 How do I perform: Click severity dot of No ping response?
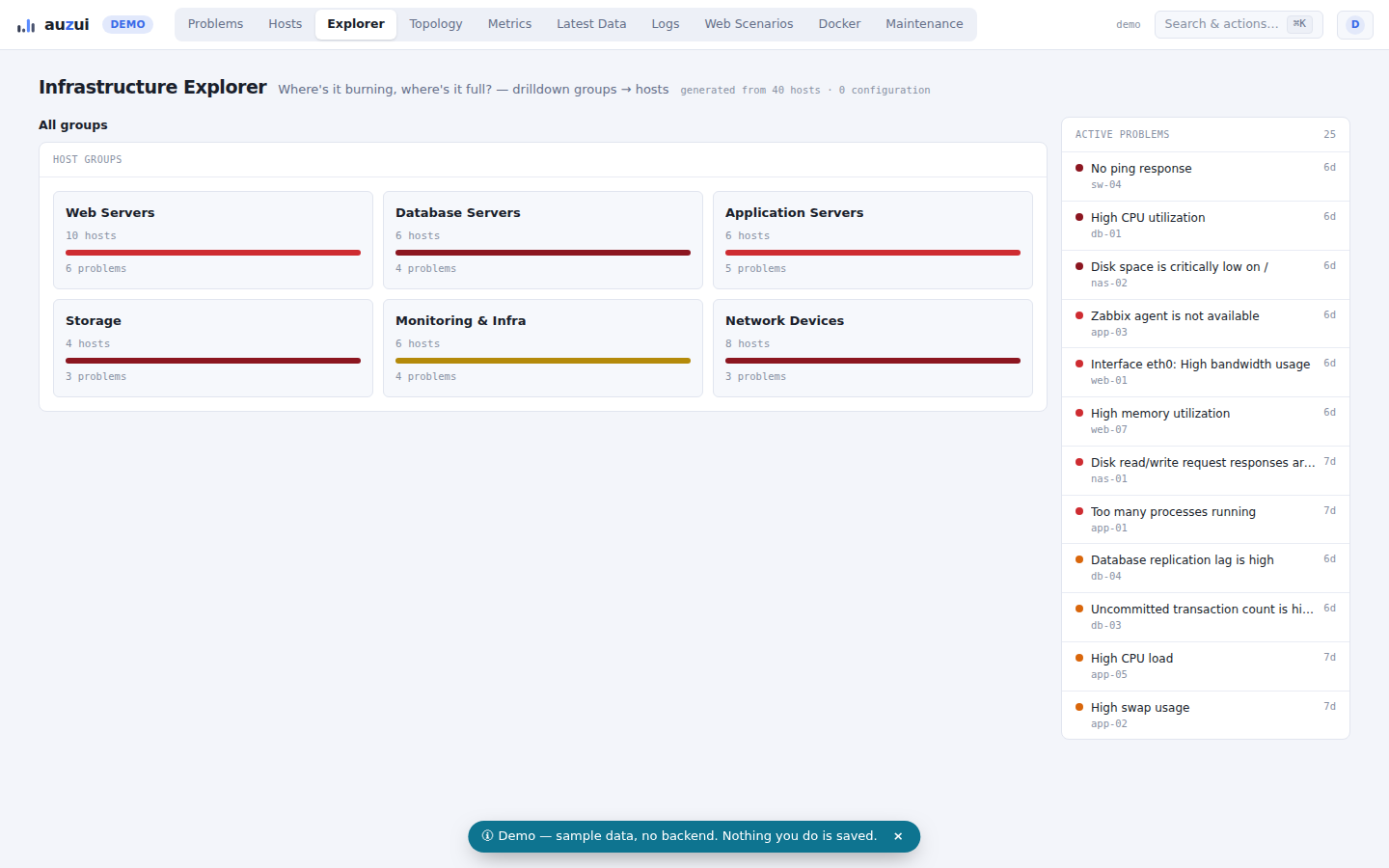pos(1079,168)
